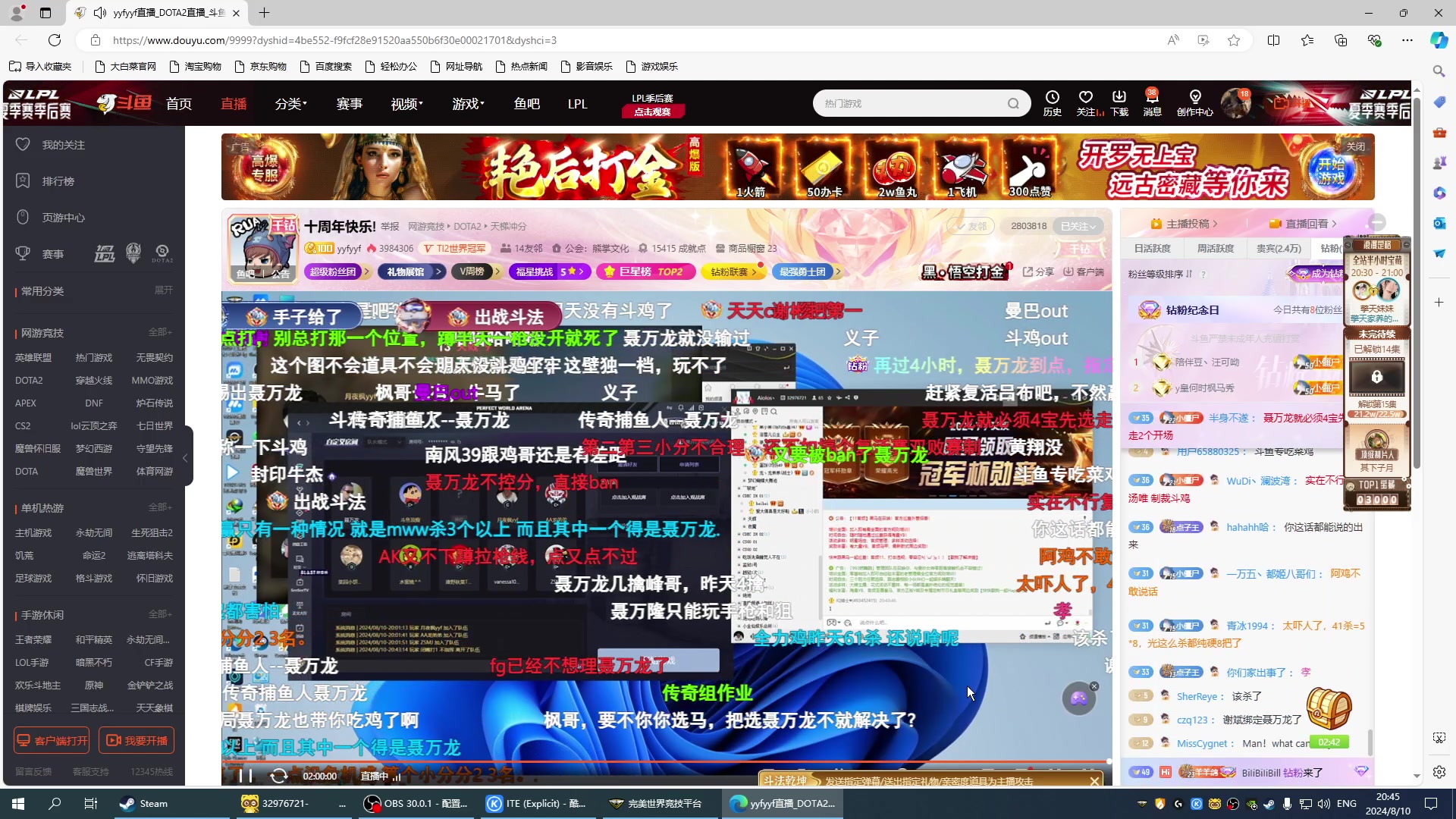
Task: Toggle the Followed button for the streamer
Action: tap(1078, 226)
